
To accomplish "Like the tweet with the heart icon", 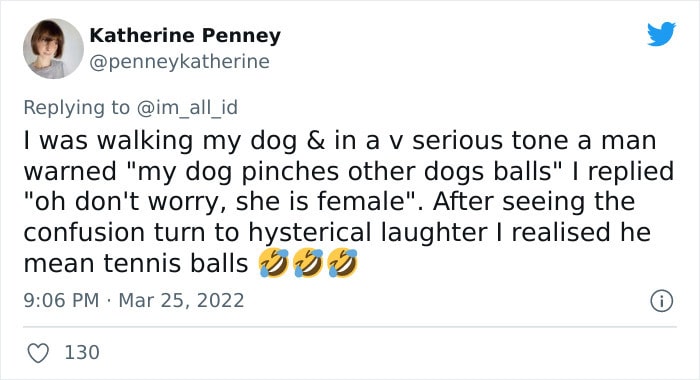I will [38, 353].
